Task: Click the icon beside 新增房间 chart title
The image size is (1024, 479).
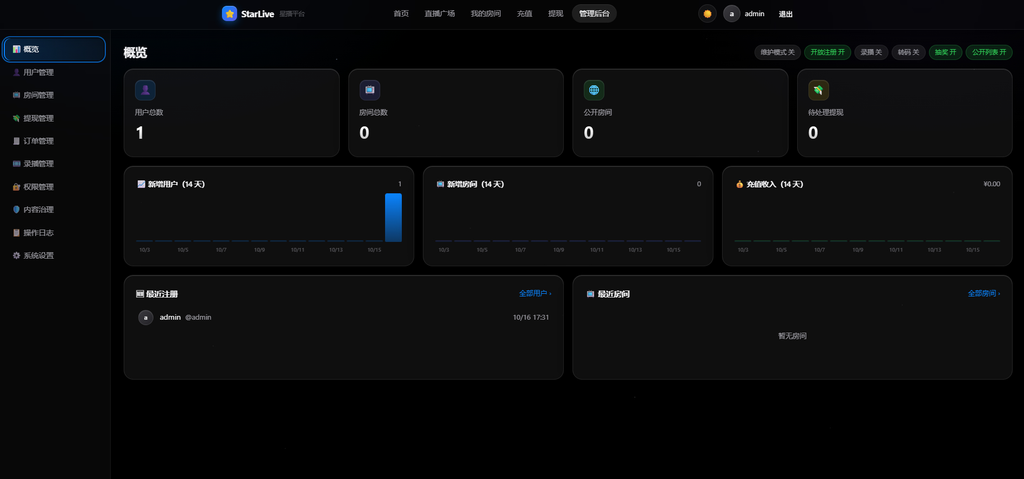Action: tap(440, 184)
